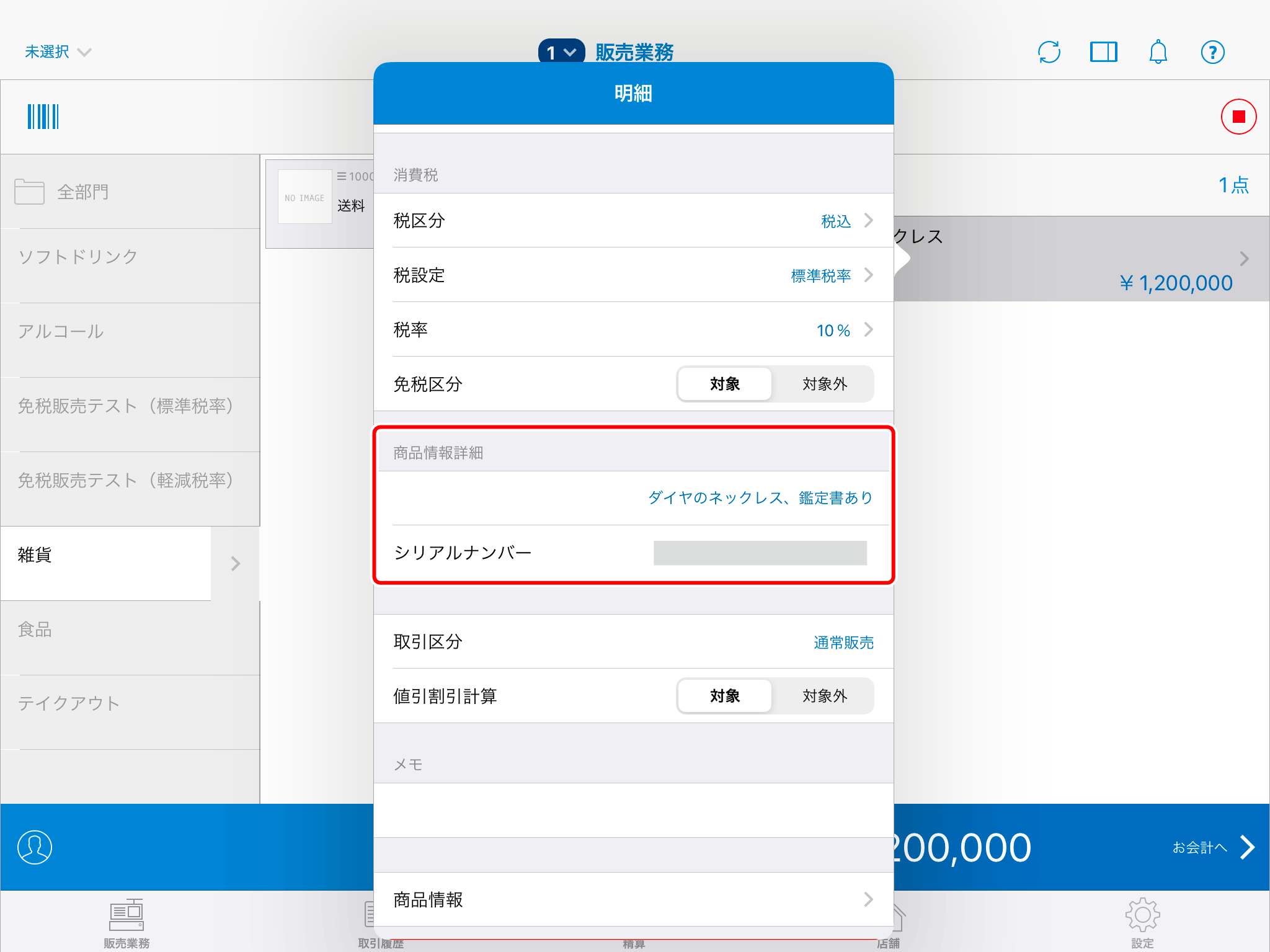1270x952 pixels.
Task: Edit the ダイヤのネックレス、鑑定書あり detail text
Action: tap(760, 497)
